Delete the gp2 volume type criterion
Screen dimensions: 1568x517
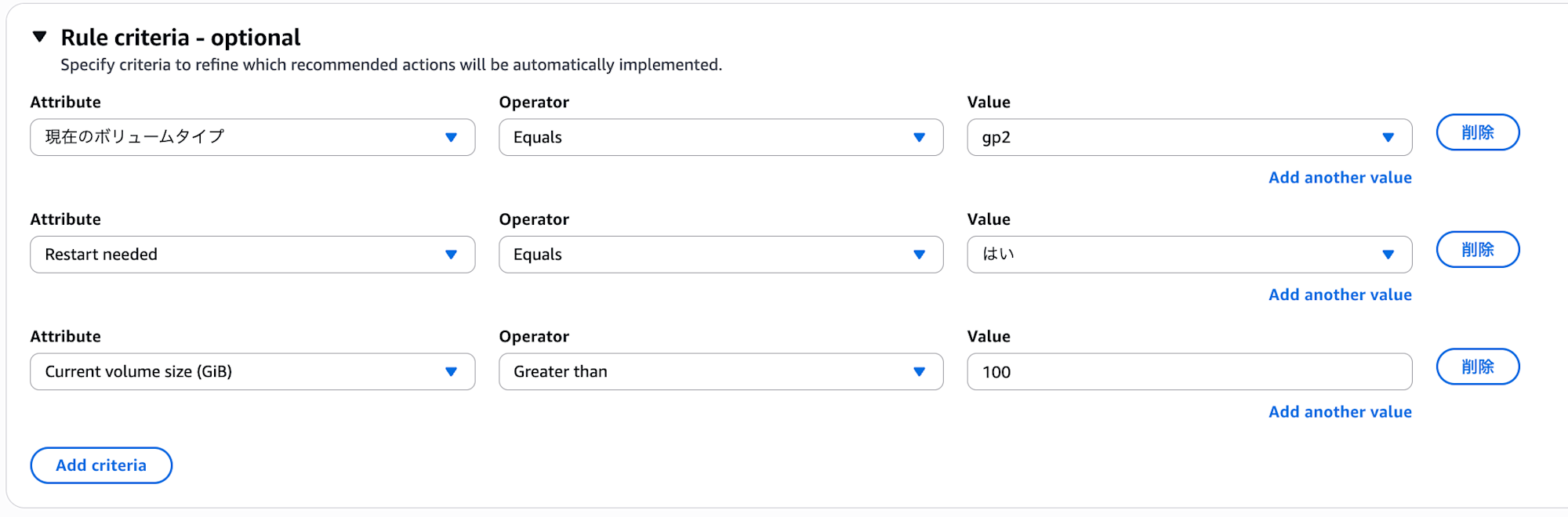click(1477, 132)
